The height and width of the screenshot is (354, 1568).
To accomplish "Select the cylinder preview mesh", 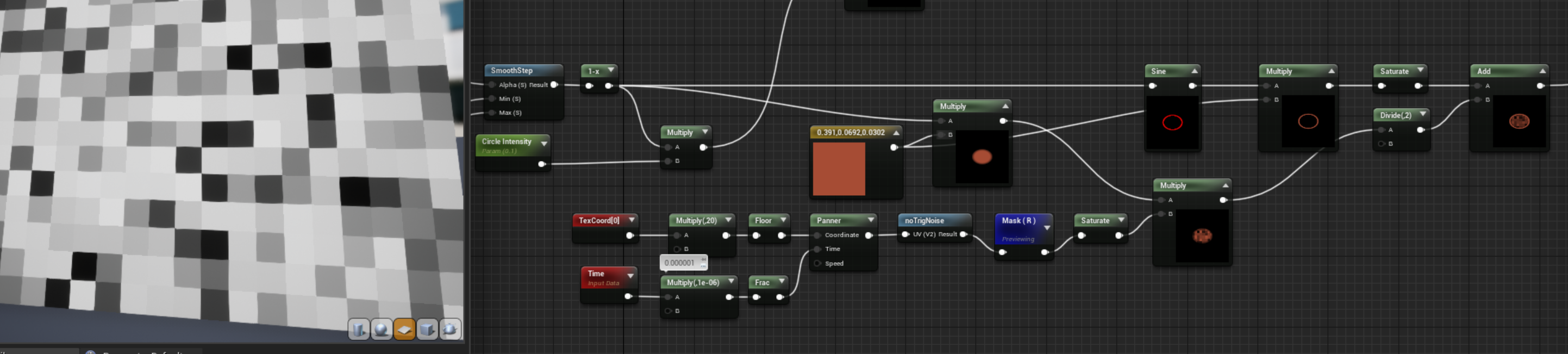I will [x=359, y=330].
